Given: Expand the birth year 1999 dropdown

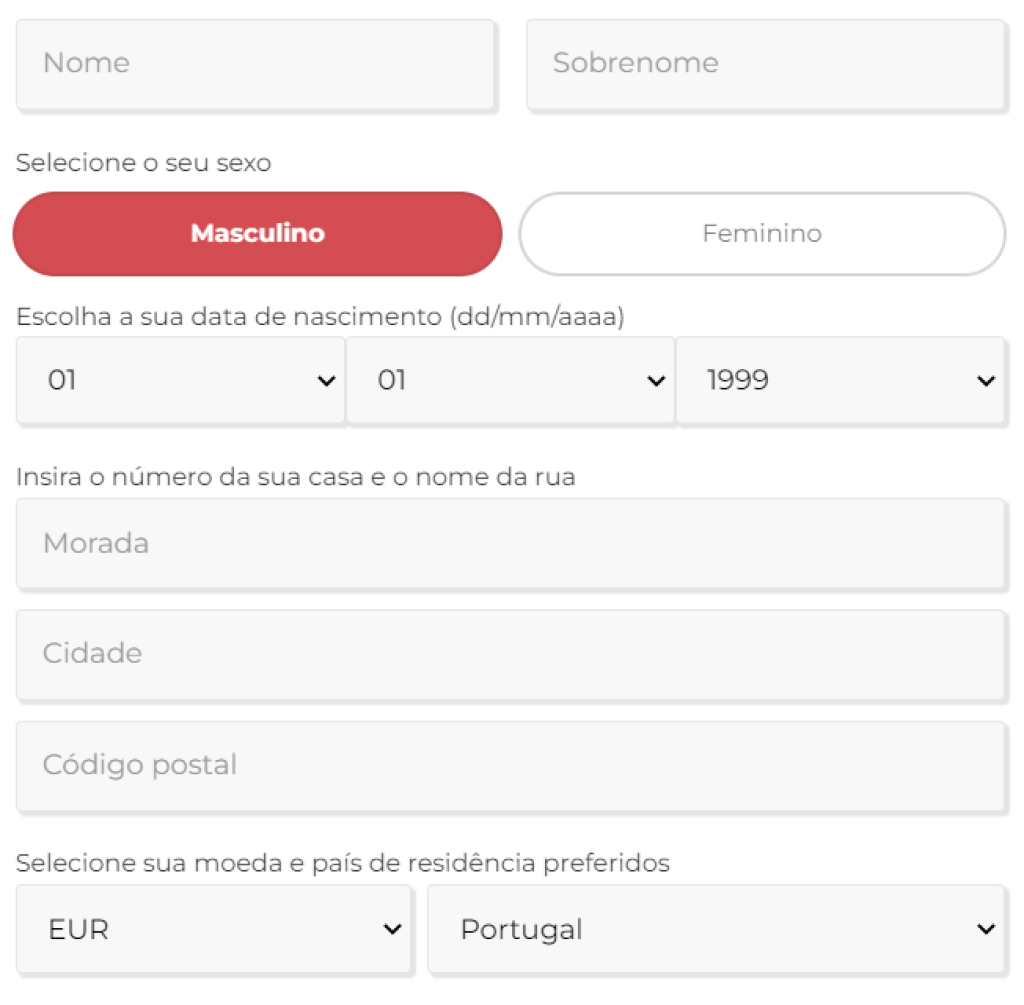Looking at the screenshot, I should click(x=840, y=381).
